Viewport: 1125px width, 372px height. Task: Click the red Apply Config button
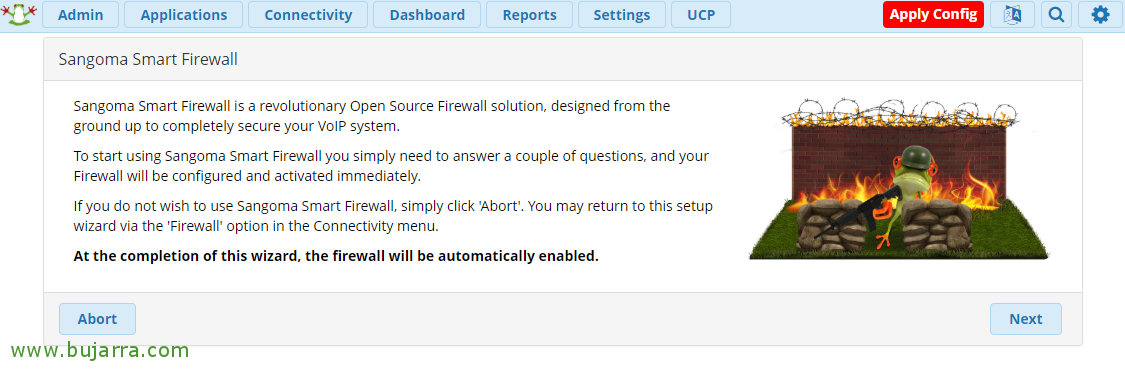pyautogui.click(x=933, y=14)
